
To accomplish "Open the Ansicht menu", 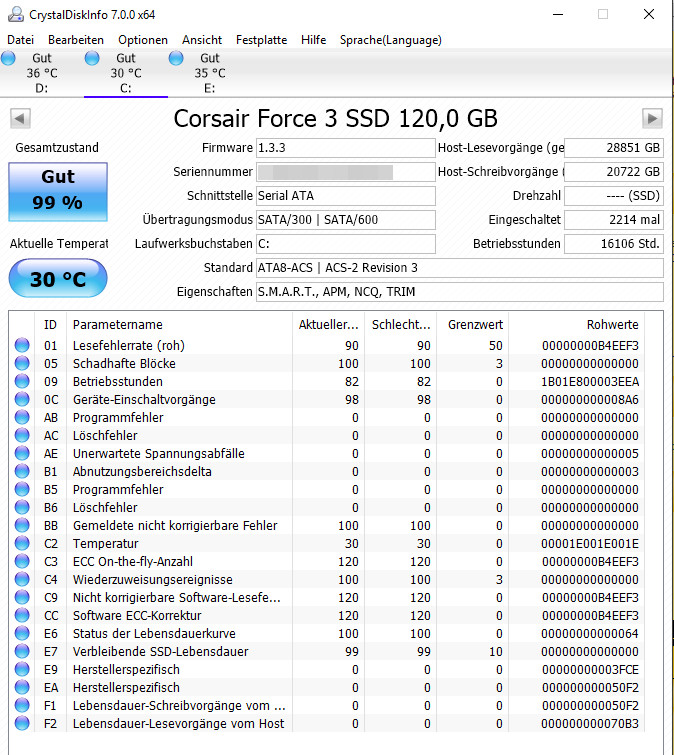I will coord(202,40).
